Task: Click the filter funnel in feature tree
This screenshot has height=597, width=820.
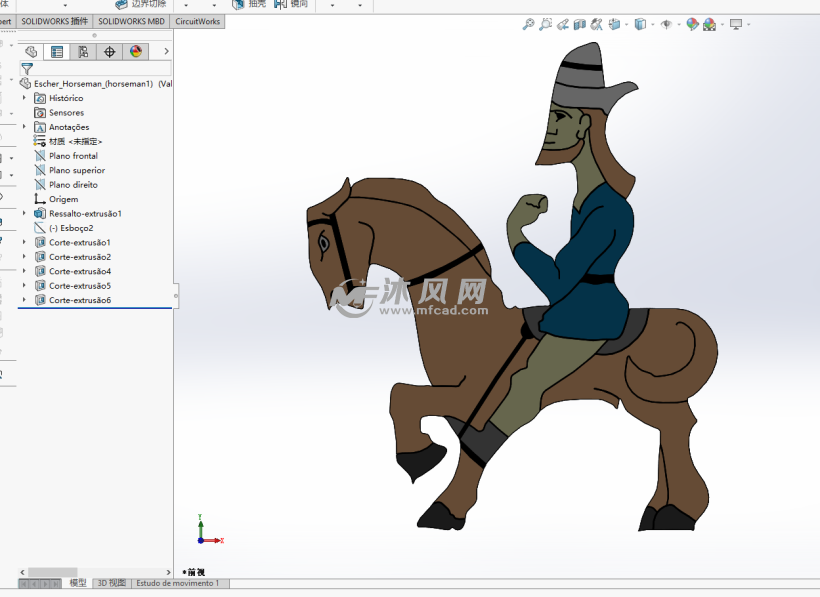Action: (x=27, y=69)
